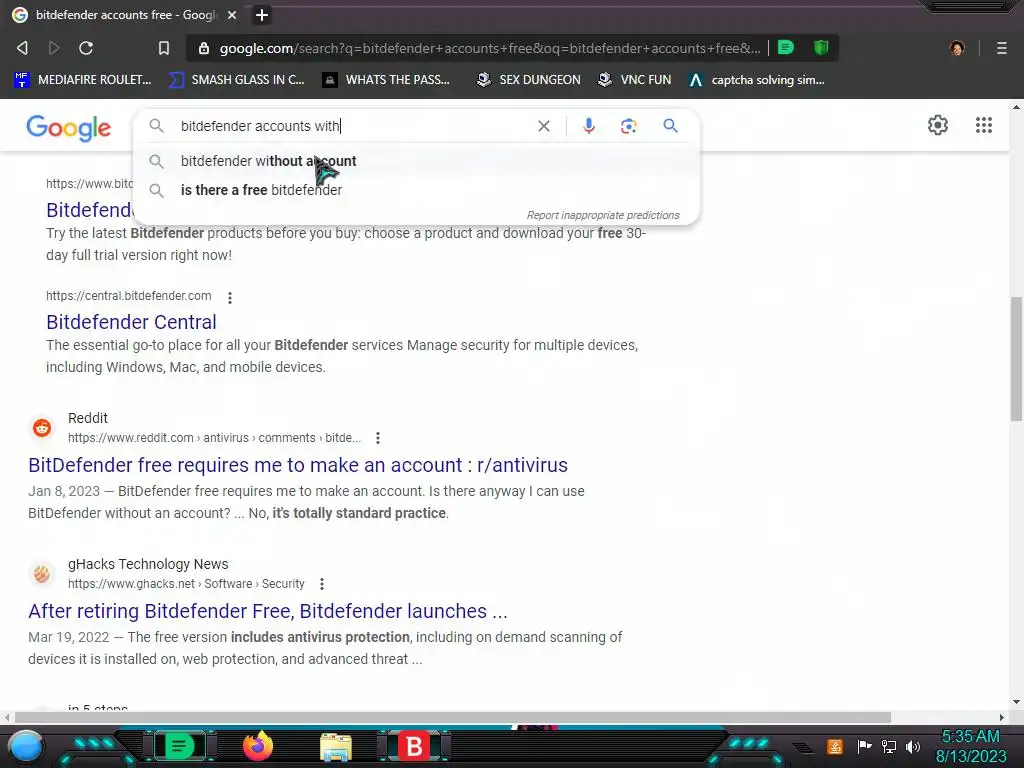Click Report inappropriate predictions

tap(603, 215)
